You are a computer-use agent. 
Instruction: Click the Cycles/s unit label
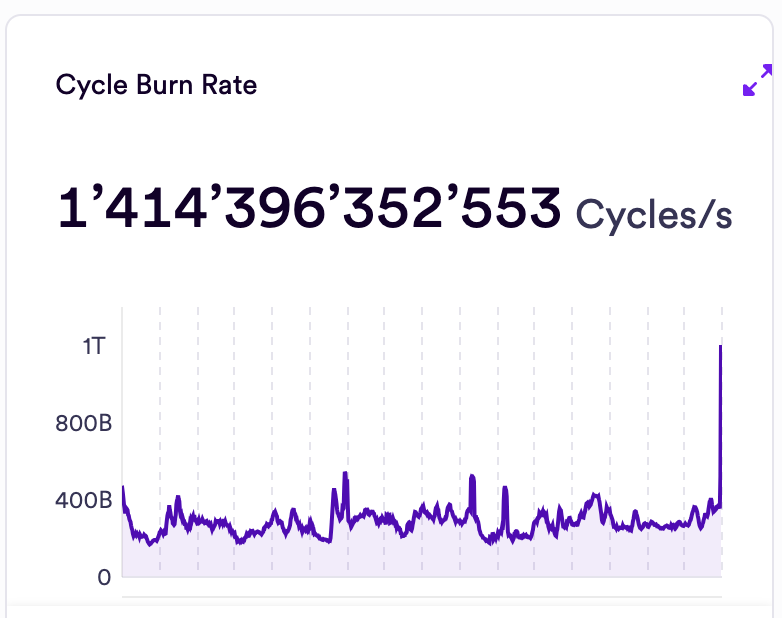point(654,214)
